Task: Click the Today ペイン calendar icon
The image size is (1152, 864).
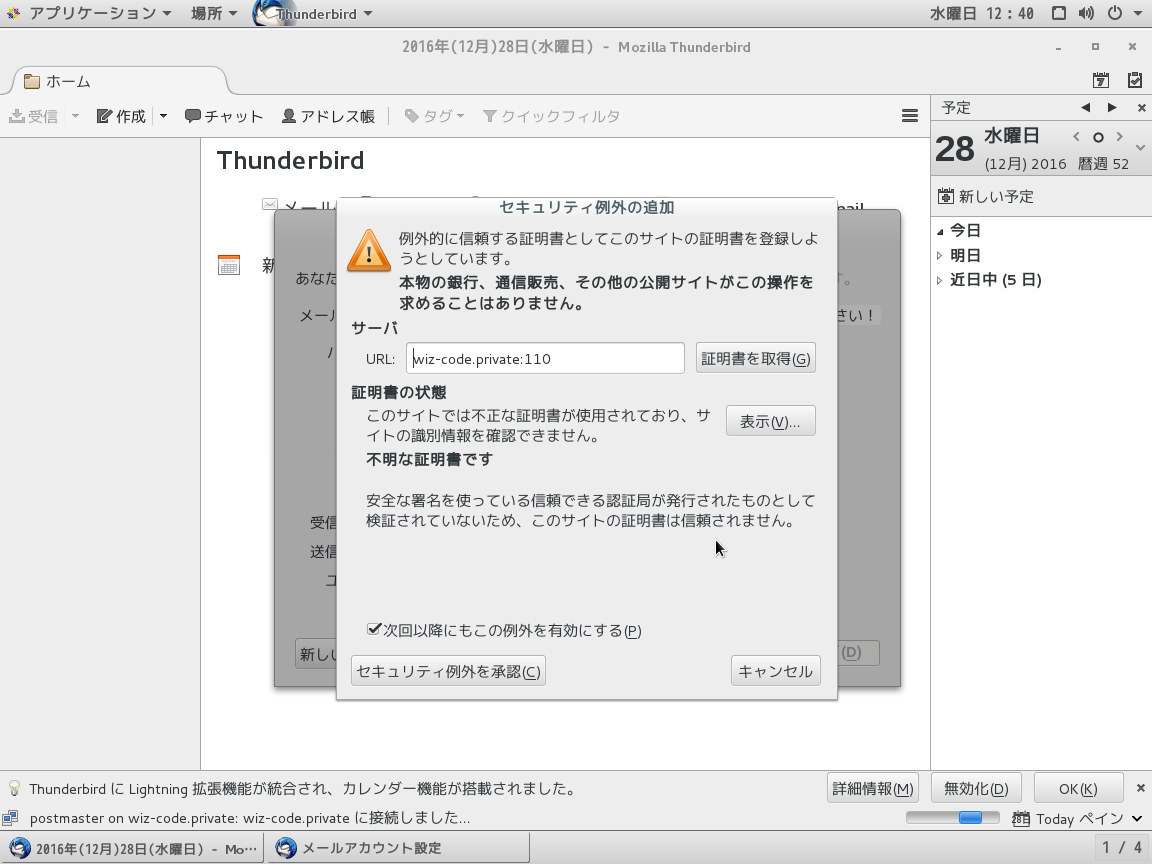Action: pyautogui.click(x=1020, y=818)
